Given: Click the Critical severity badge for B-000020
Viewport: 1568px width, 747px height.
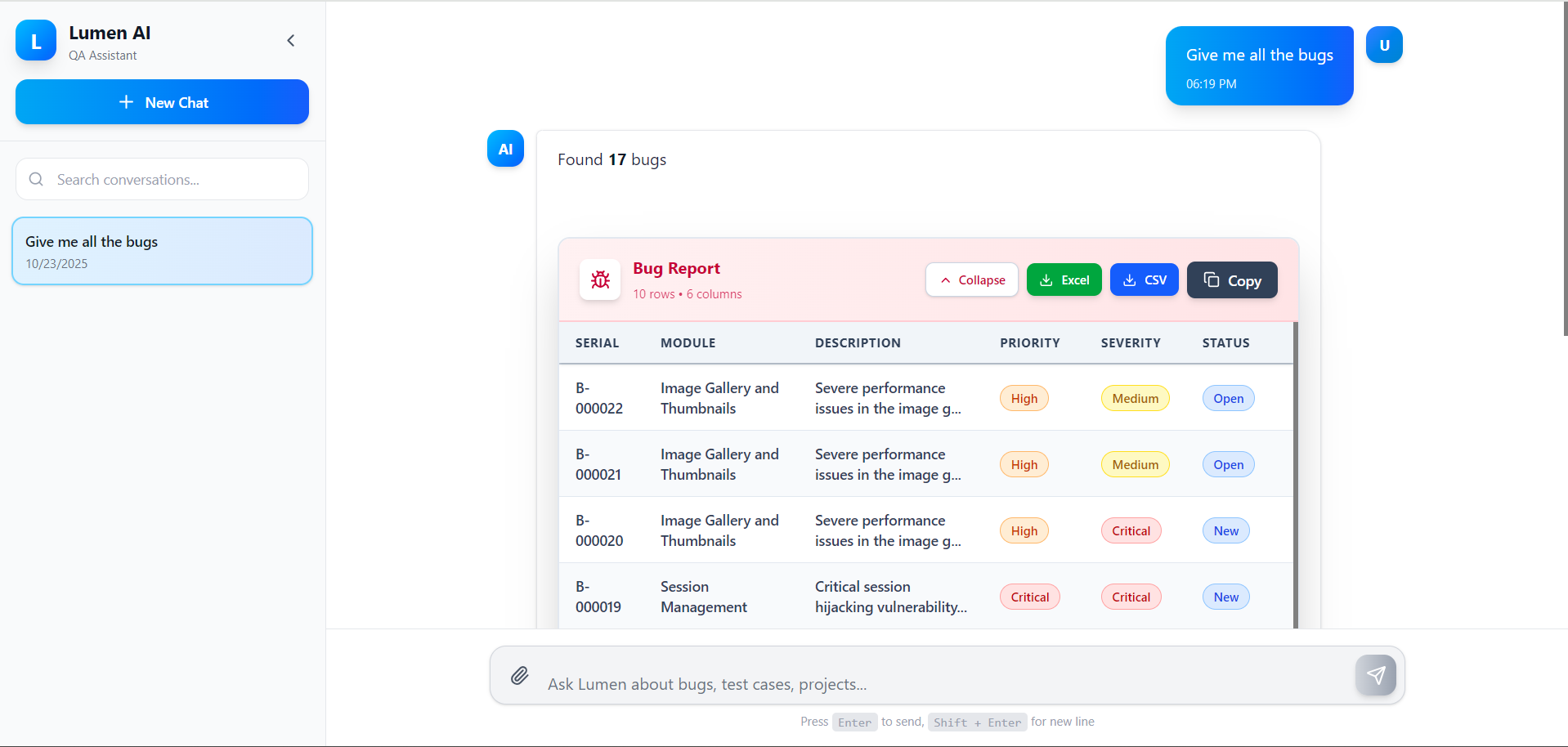Looking at the screenshot, I should [x=1131, y=530].
